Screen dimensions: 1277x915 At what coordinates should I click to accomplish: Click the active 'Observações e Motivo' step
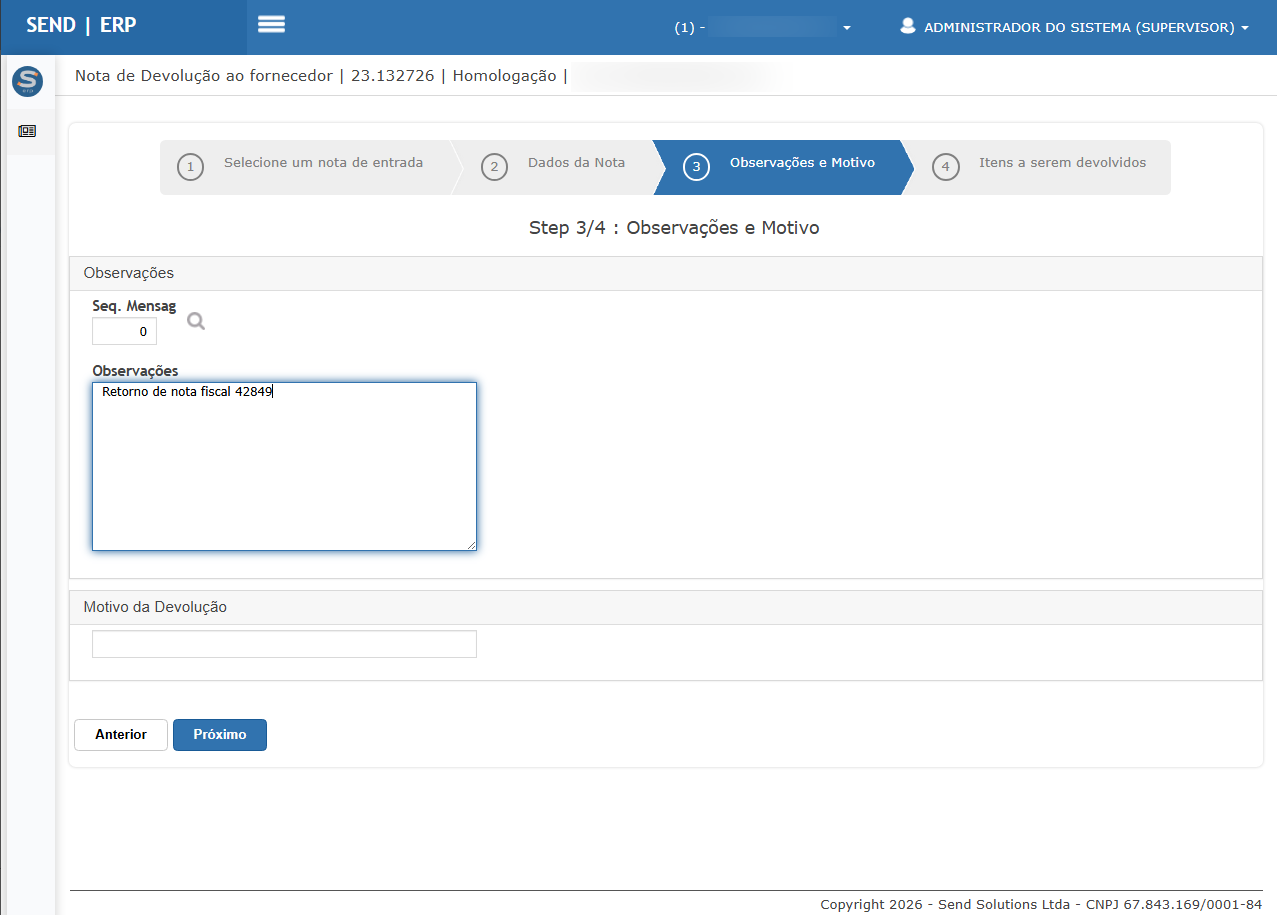pyautogui.click(x=802, y=163)
